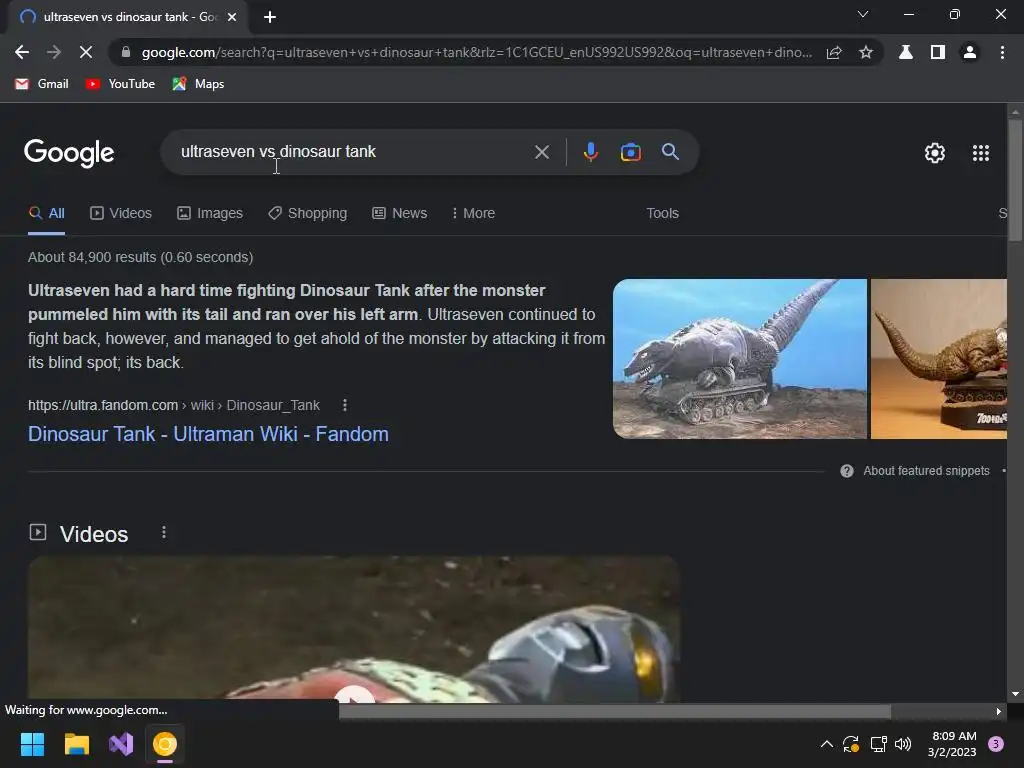Close the ultraseven vs dinosaur tank tab
Screen dimensions: 1024x768
[x=232, y=17]
